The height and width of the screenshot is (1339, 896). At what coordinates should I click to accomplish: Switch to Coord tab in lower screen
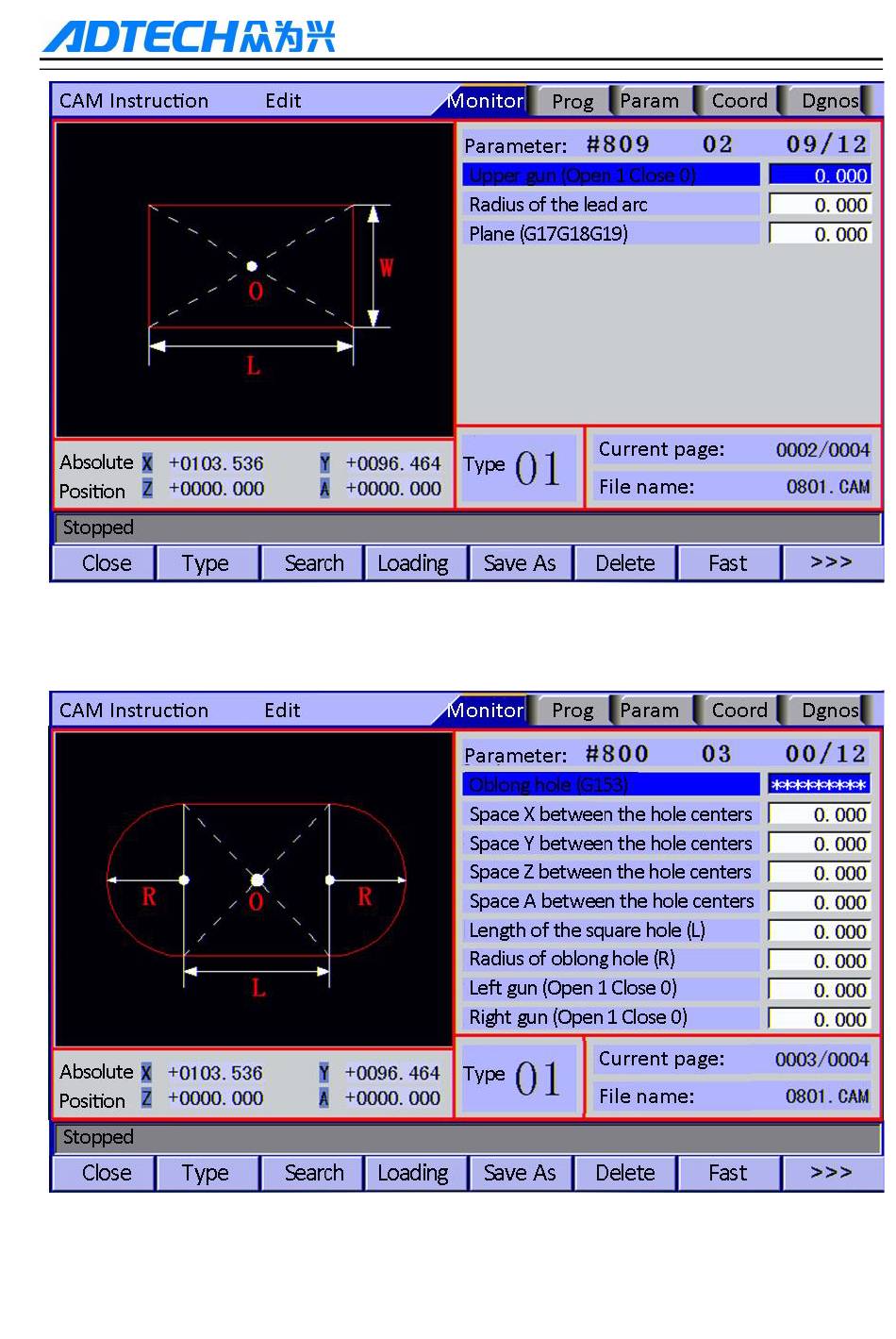click(738, 711)
